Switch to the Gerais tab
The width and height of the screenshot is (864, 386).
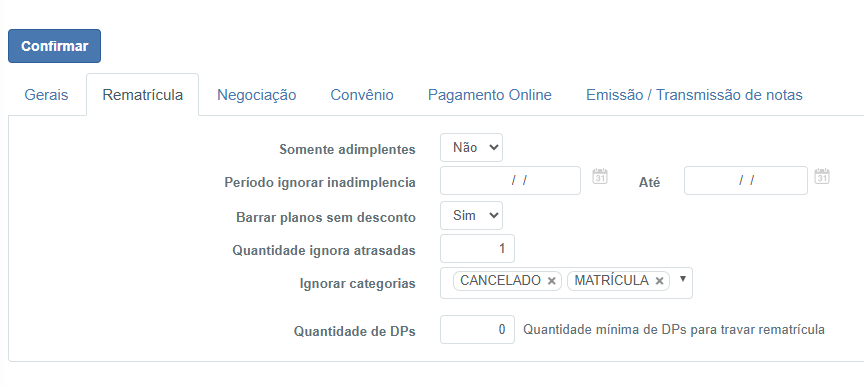click(46, 95)
